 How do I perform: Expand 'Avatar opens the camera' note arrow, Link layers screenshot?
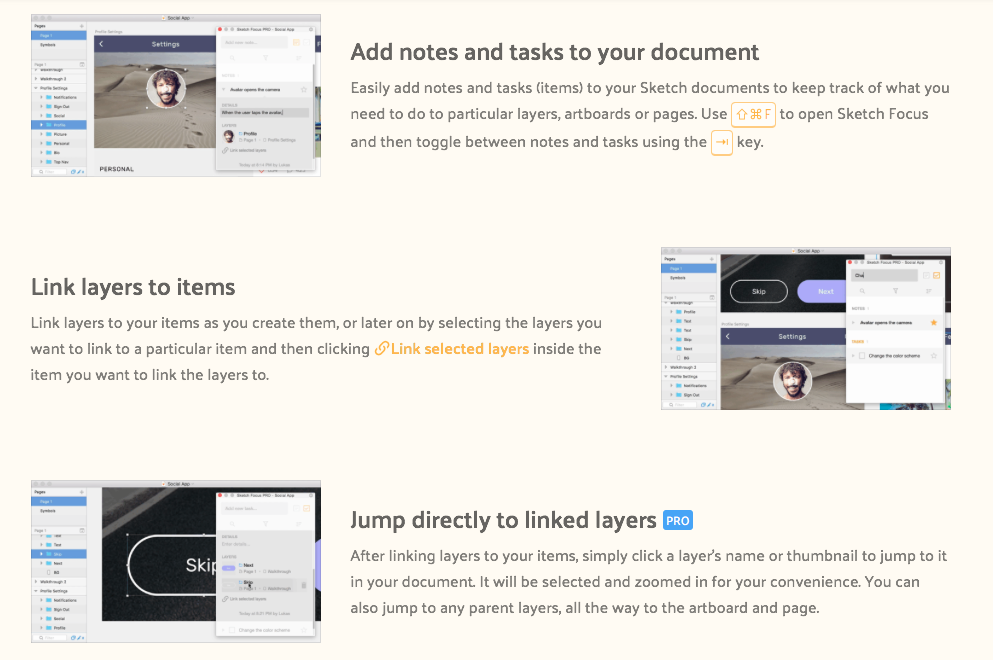(x=853, y=322)
